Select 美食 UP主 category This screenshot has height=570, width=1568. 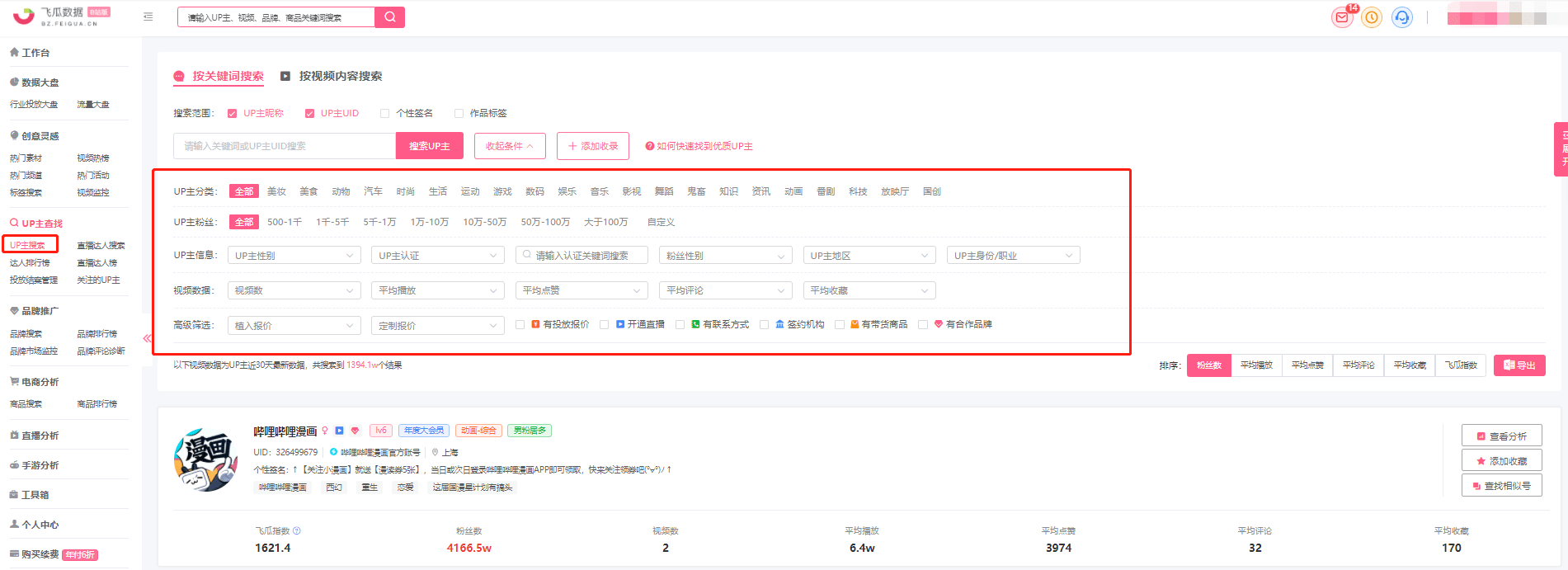point(308,191)
